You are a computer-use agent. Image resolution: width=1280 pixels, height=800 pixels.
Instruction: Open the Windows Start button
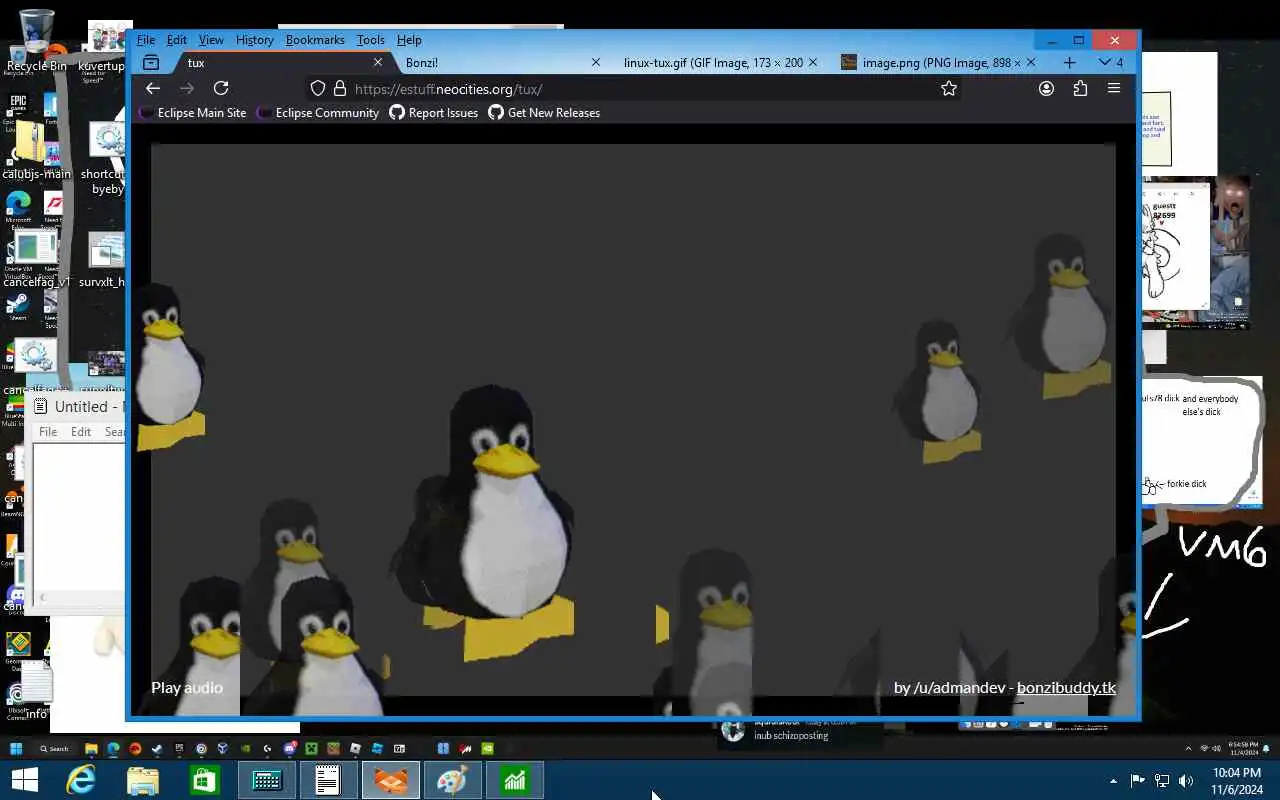coord(23,780)
